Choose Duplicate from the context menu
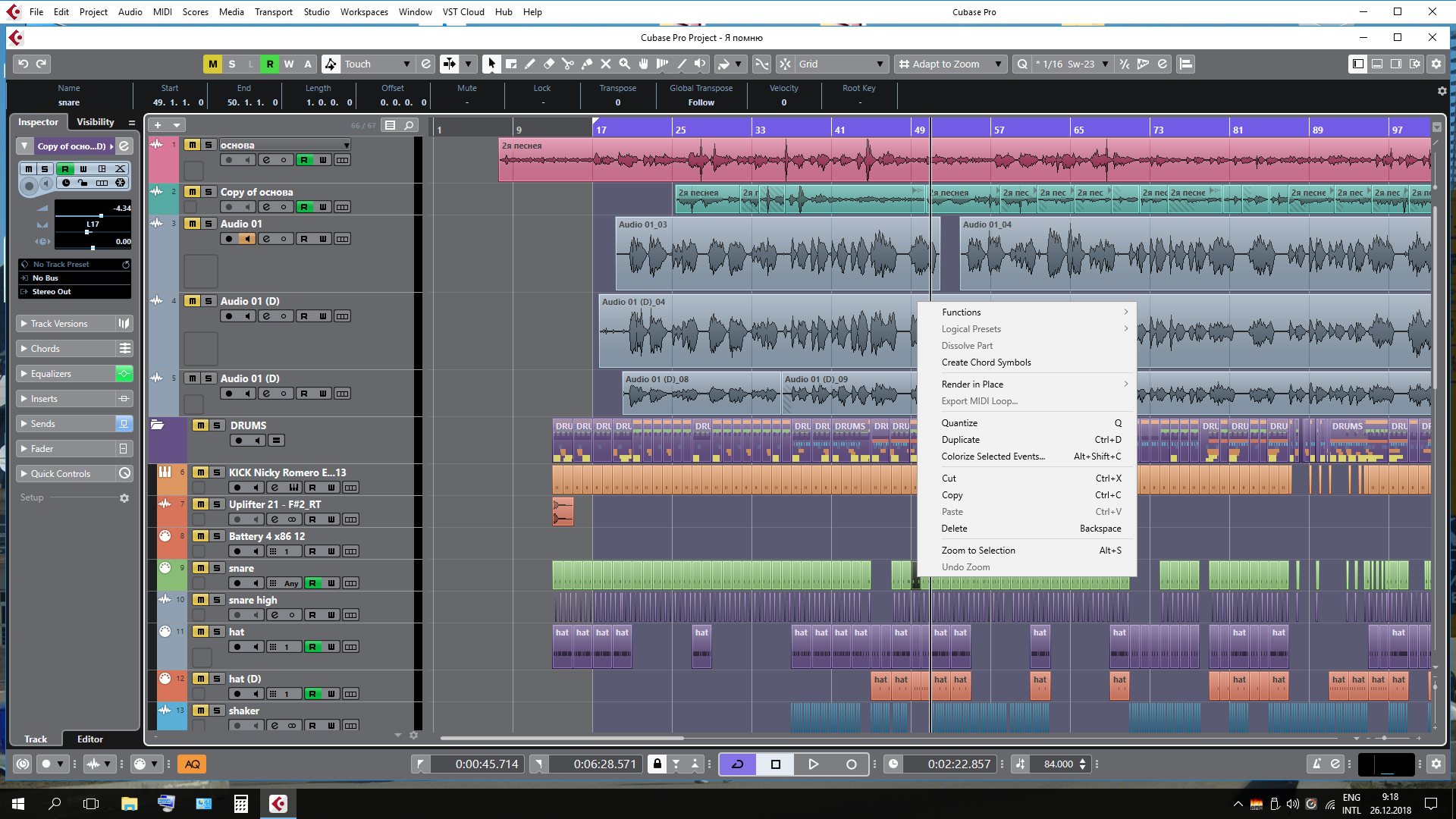1456x819 pixels. [960, 440]
